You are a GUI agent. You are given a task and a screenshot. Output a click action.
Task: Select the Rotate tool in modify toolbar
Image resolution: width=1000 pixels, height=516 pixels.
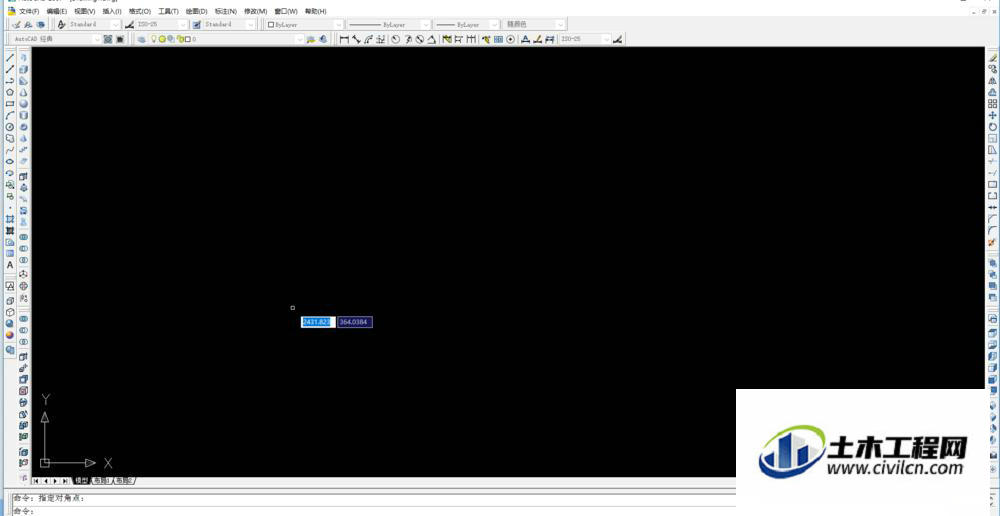click(992, 127)
